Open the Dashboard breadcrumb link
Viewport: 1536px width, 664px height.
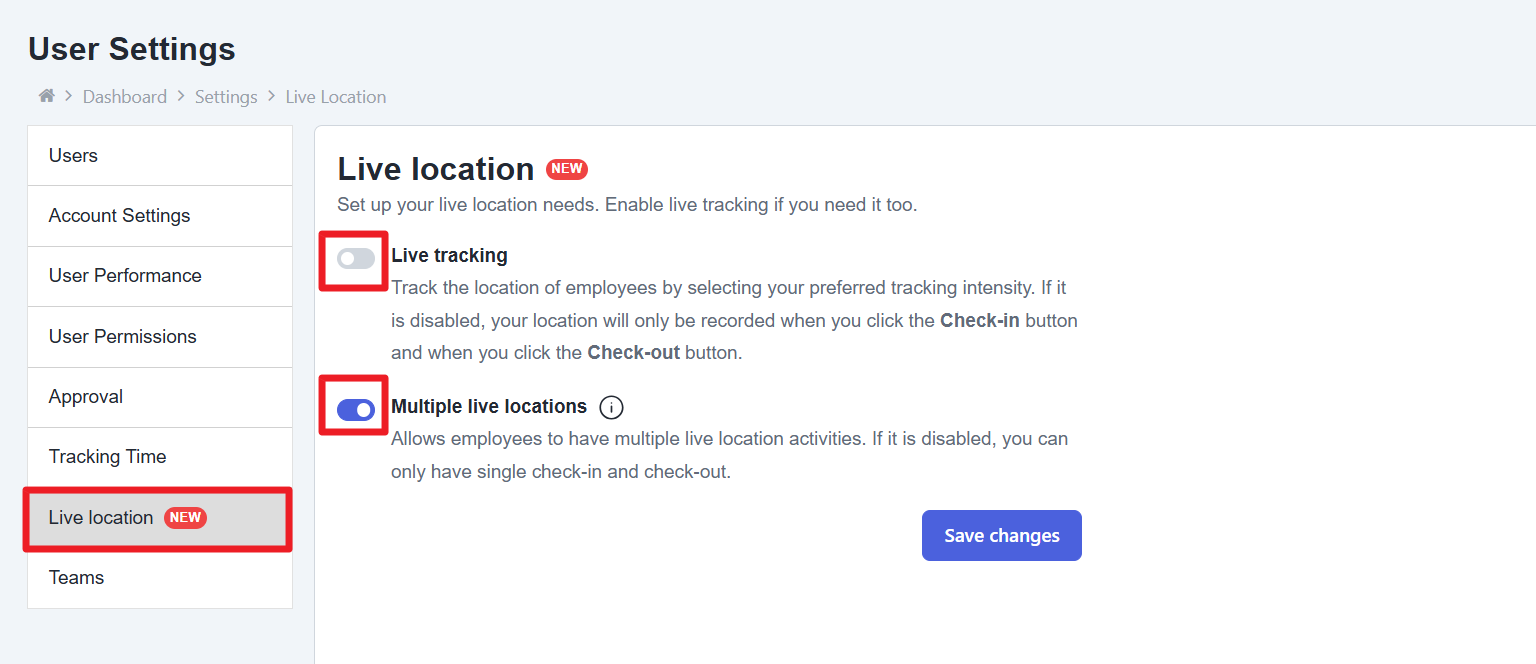(x=124, y=97)
